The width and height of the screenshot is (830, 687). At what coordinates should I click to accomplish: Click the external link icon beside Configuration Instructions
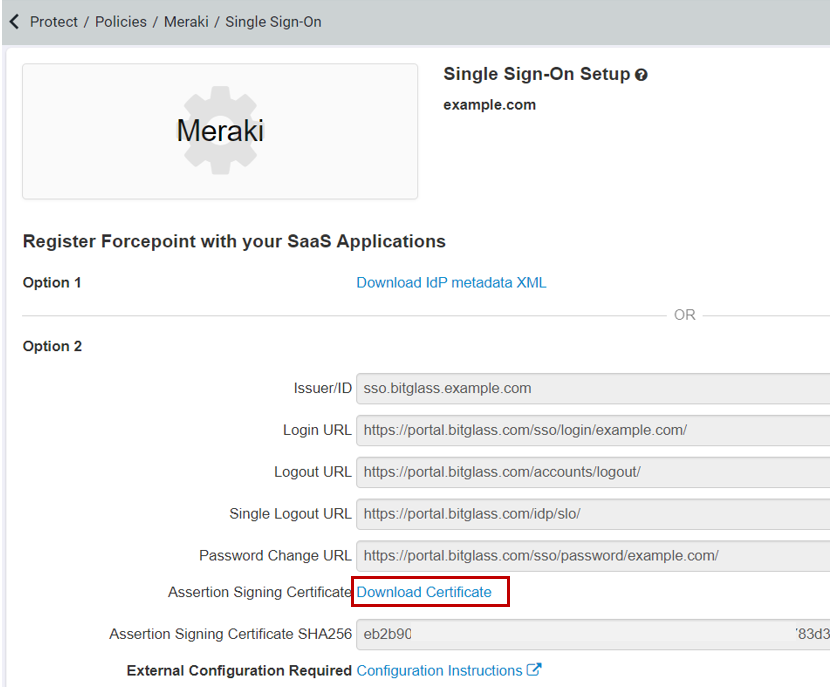533,670
